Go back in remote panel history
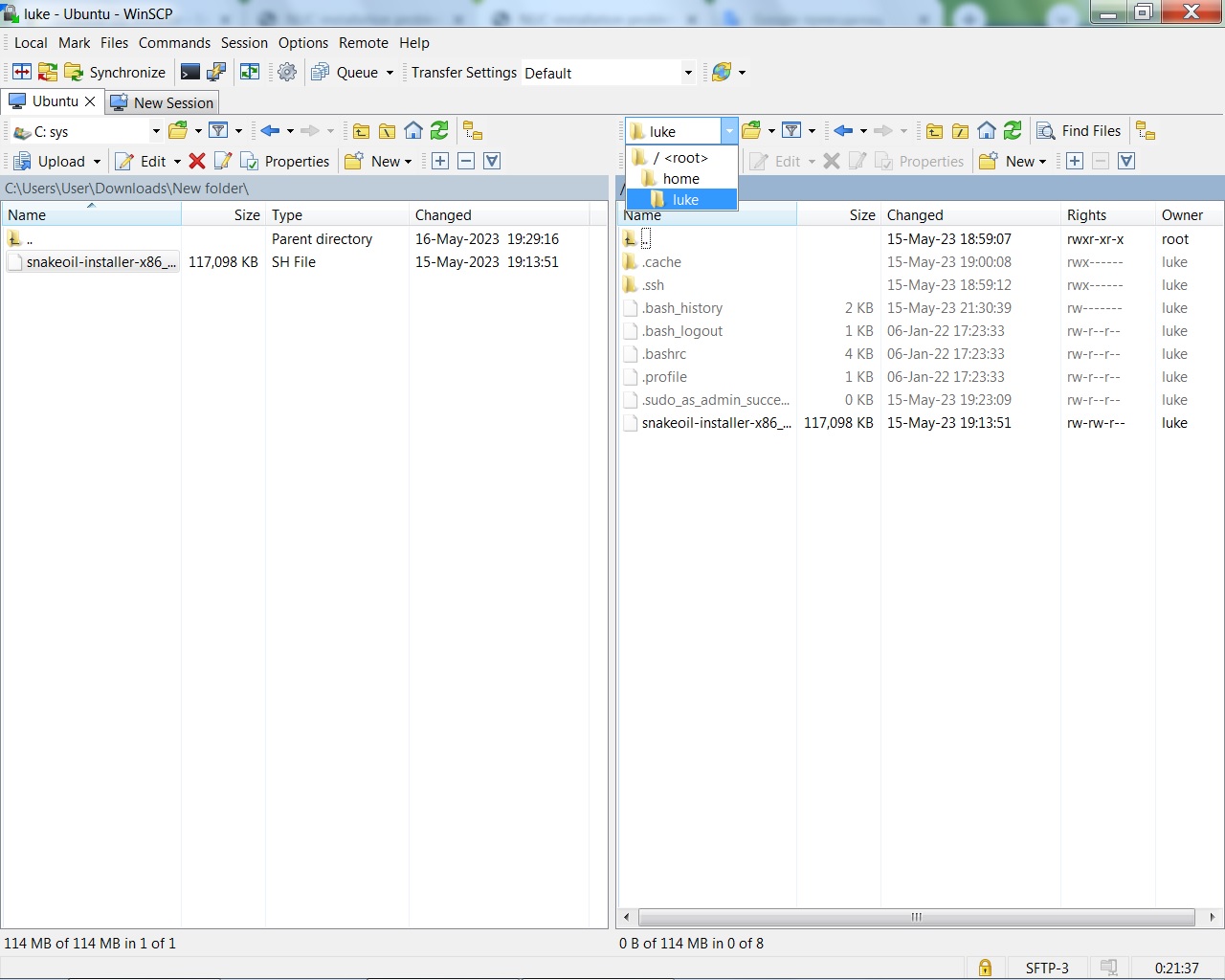Viewport: 1225px width, 980px height. tap(843, 130)
